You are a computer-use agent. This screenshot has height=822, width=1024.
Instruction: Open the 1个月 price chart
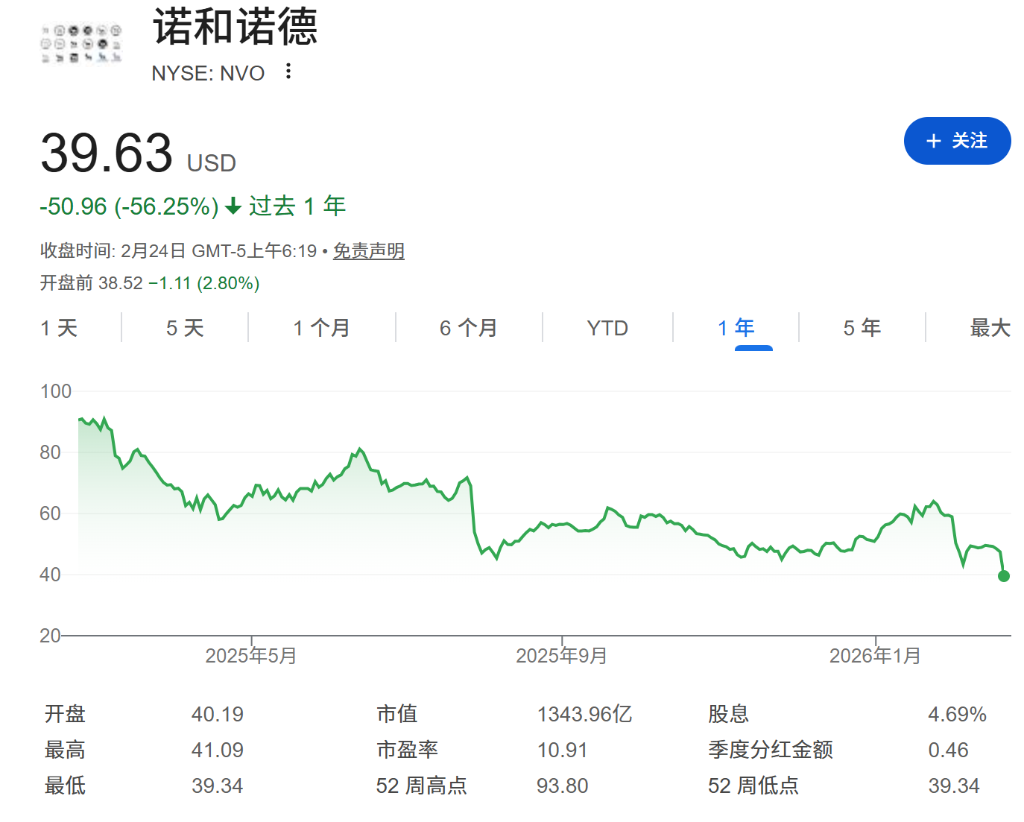tap(320, 328)
